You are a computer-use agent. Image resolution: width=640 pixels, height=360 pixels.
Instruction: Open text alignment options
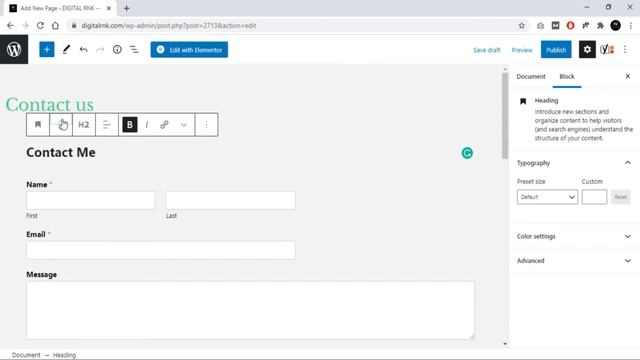coord(107,124)
